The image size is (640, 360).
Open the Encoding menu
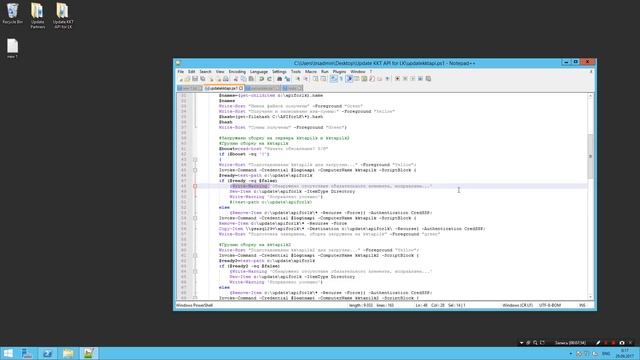pyautogui.click(x=237, y=71)
